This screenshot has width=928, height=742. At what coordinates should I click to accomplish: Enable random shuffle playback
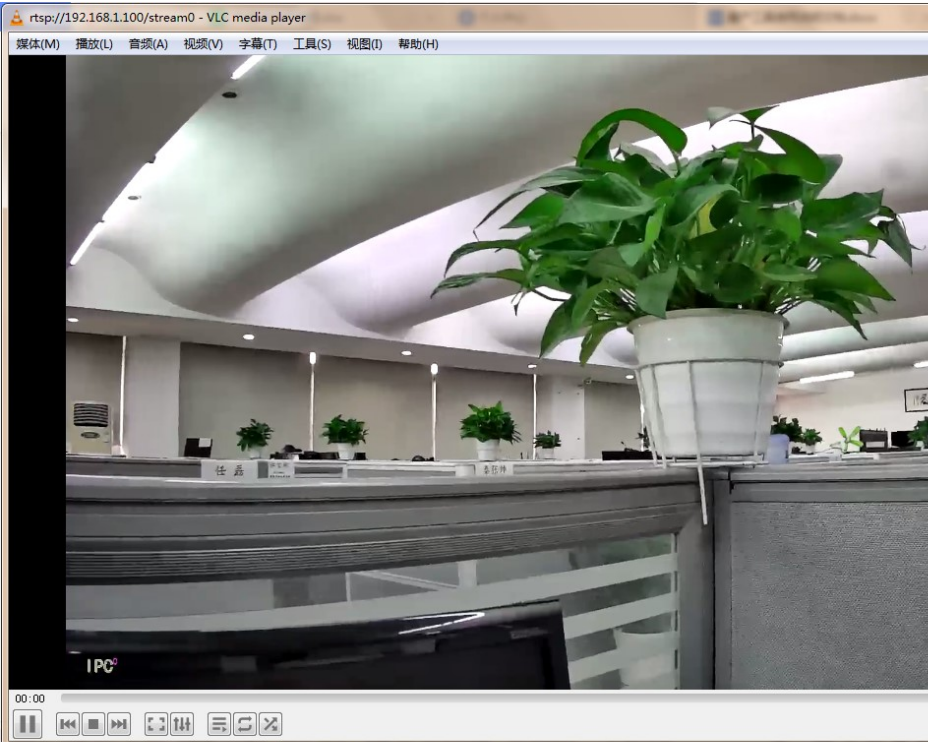click(269, 723)
